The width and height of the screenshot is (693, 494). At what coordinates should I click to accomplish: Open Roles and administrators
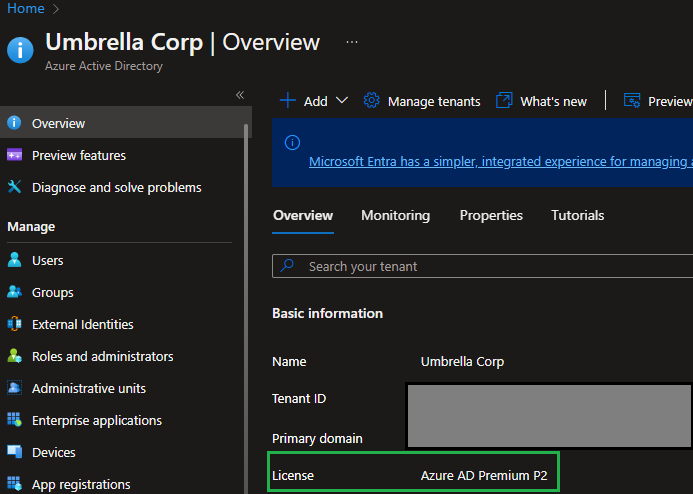[x=103, y=357]
